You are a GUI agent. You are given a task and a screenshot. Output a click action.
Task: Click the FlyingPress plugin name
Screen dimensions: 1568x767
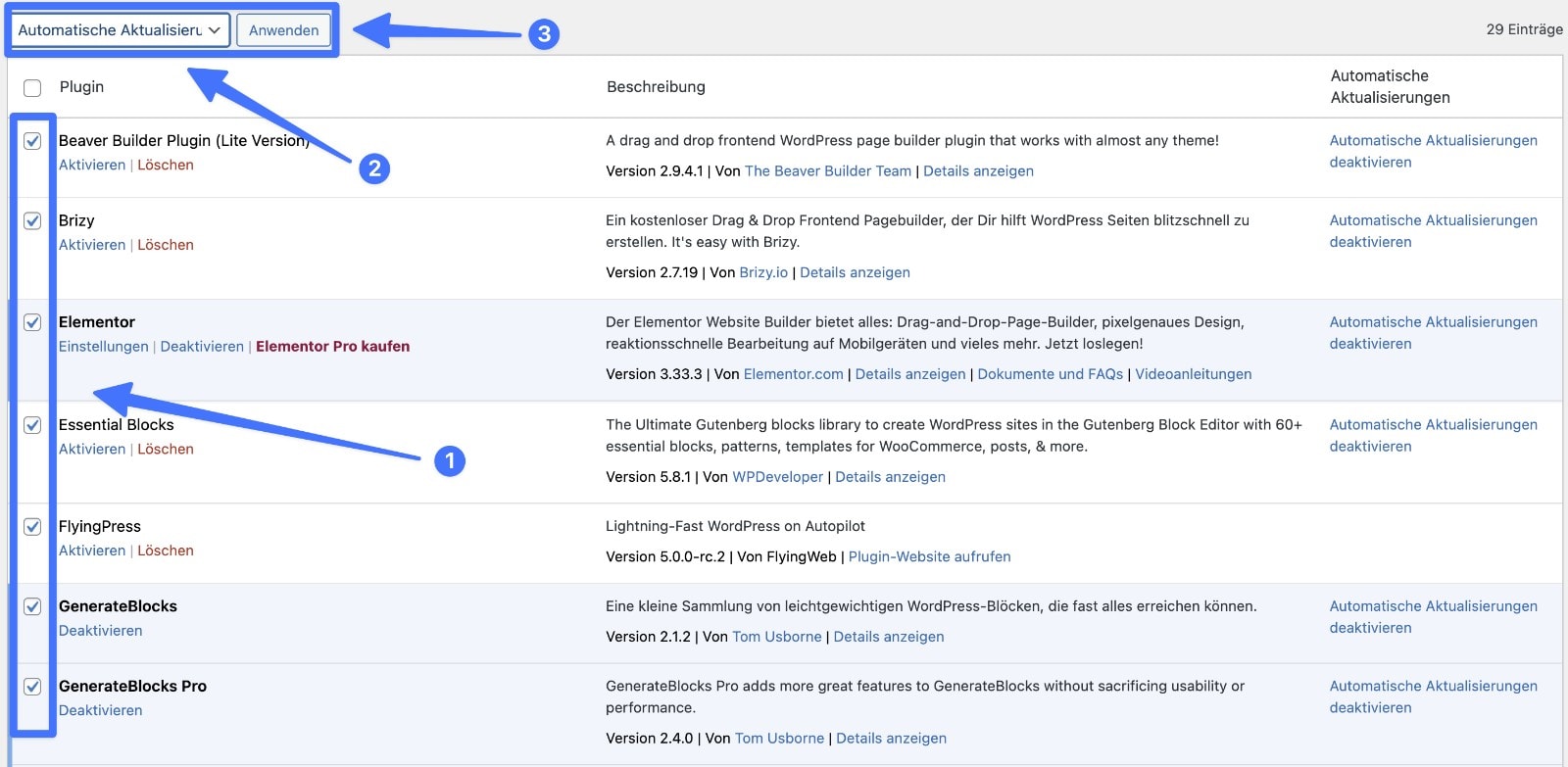[100, 527]
